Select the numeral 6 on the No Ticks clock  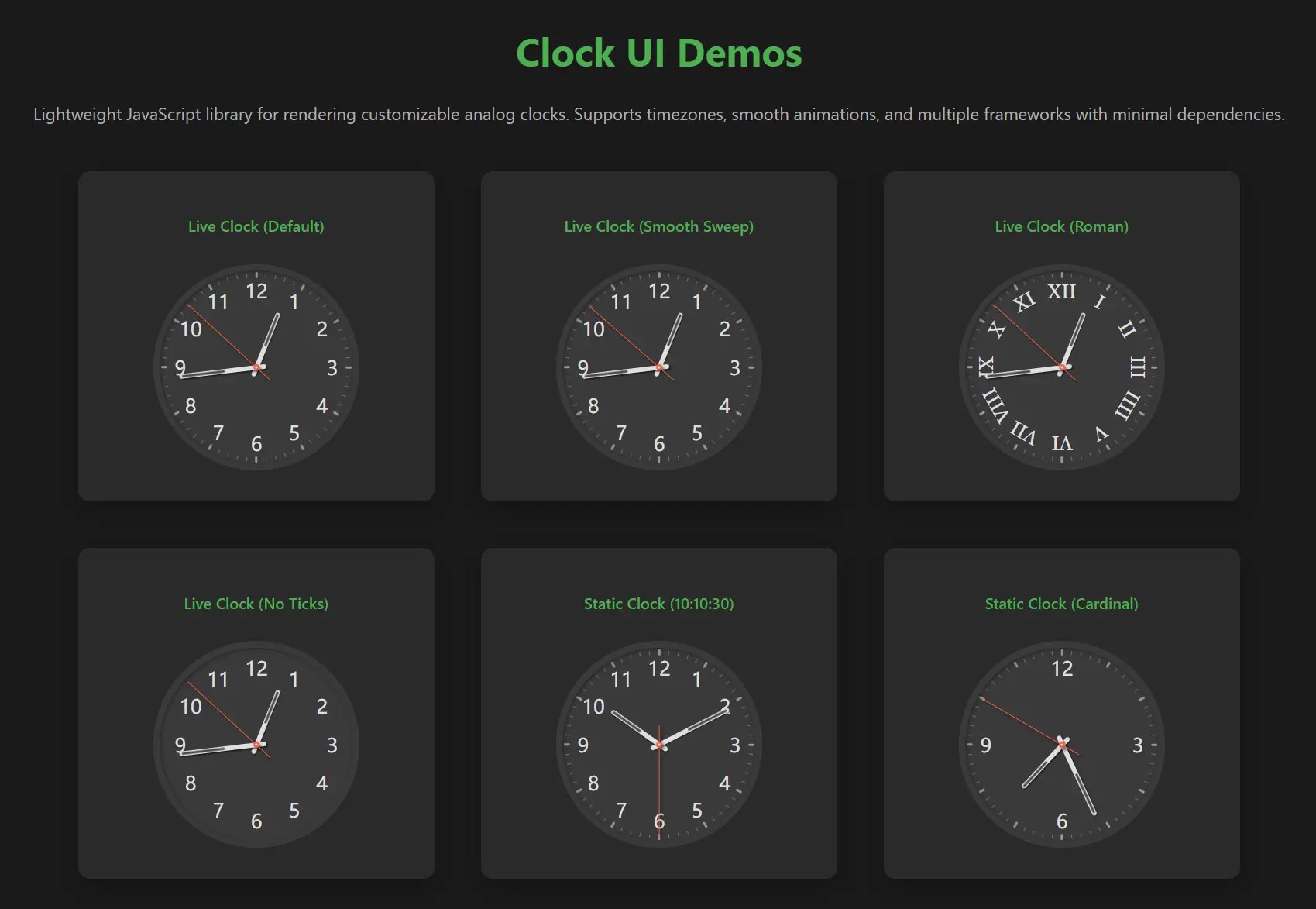(256, 821)
